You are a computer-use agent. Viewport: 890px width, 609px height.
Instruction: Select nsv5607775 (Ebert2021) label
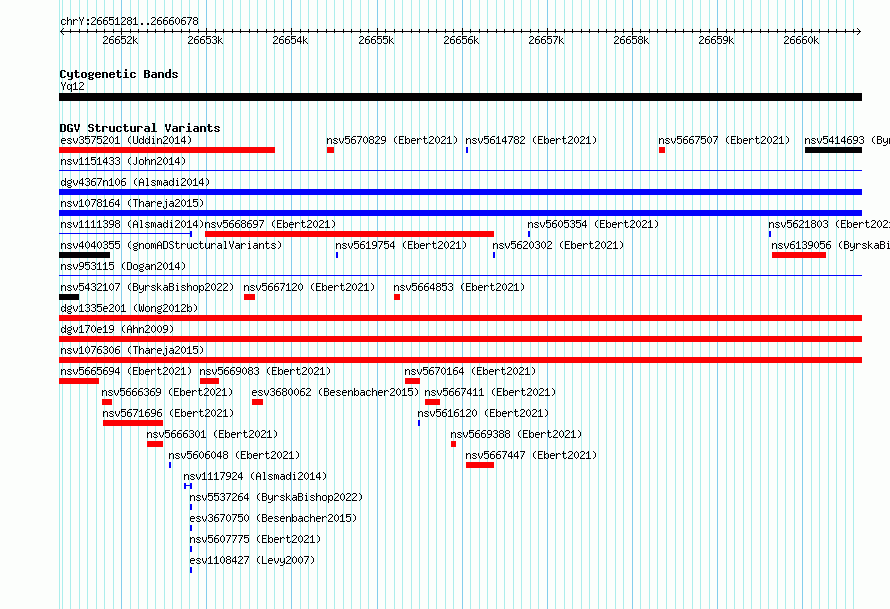pos(255,539)
